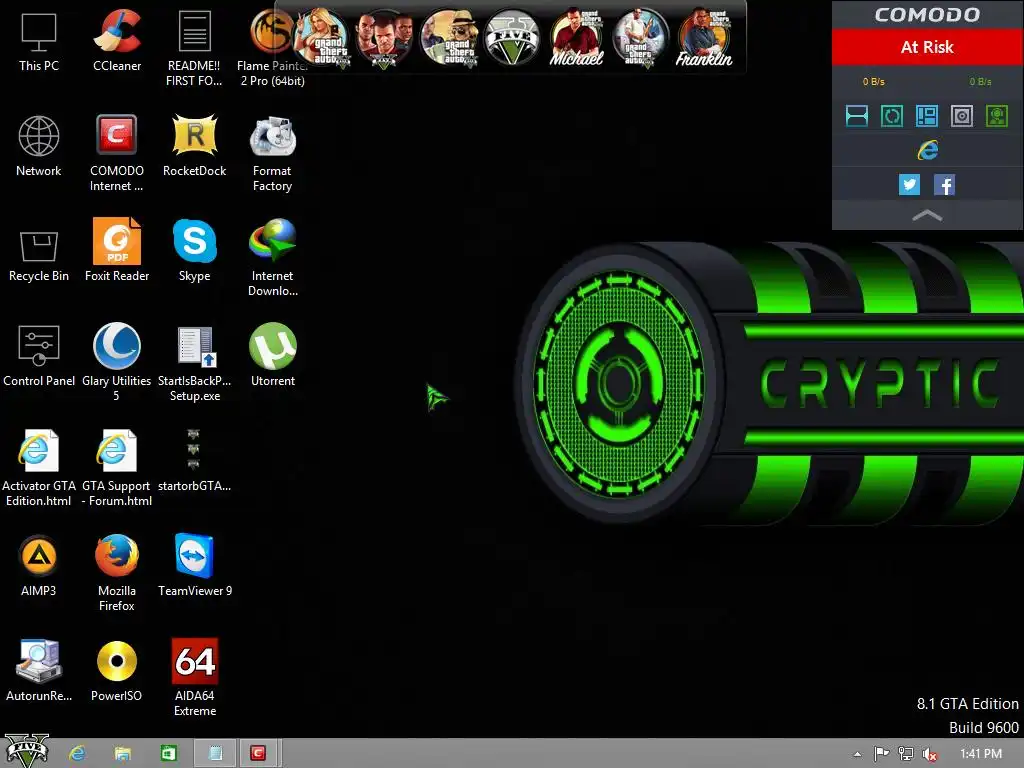1024x768 pixels.
Task: Click the Facebook icon in COMODO widget
Action: [x=944, y=185]
